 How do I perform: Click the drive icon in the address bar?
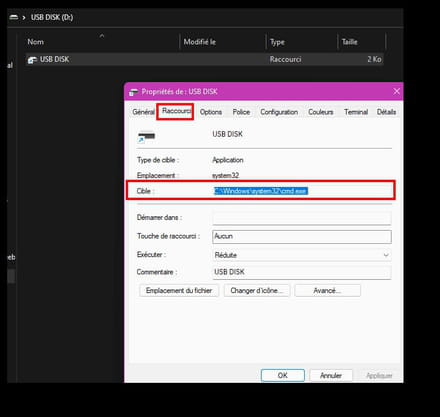(x=14, y=17)
